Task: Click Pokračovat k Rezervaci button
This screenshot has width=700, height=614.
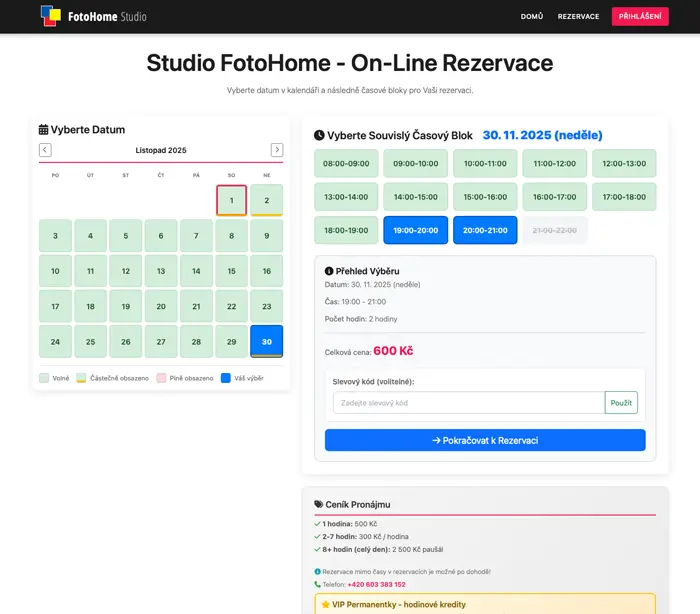Action: click(x=485, y=440)
